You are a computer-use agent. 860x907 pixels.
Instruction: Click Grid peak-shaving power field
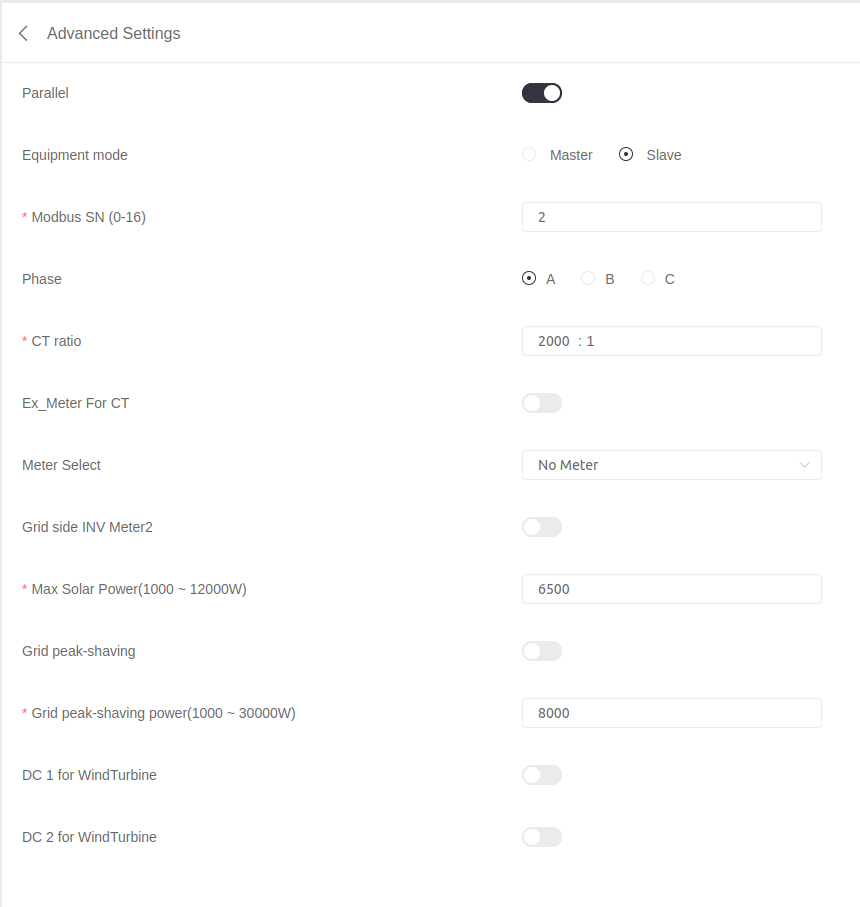click(671, 713)
